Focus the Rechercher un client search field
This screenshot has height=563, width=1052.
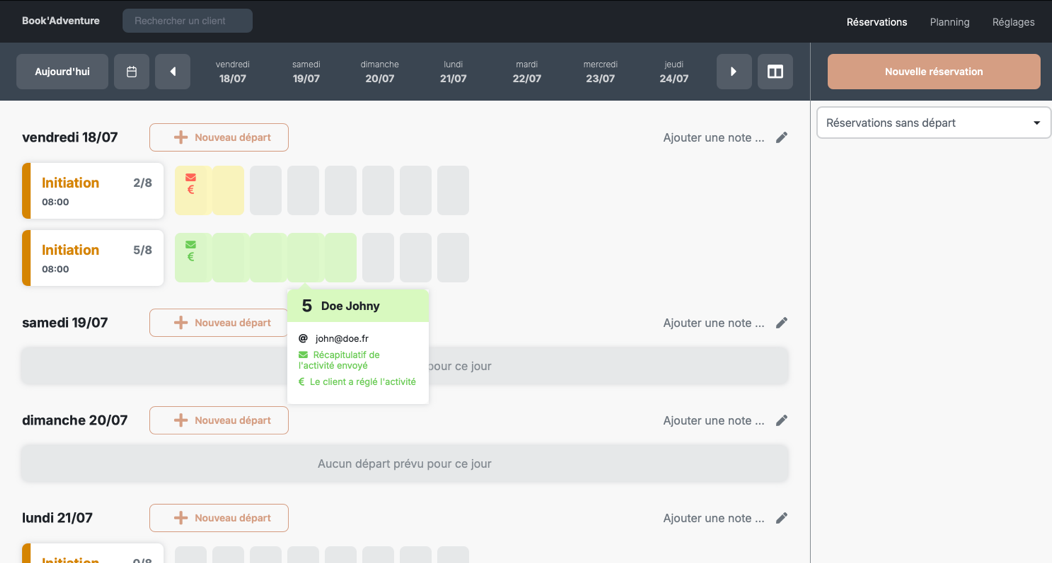(x=187, y=21)
